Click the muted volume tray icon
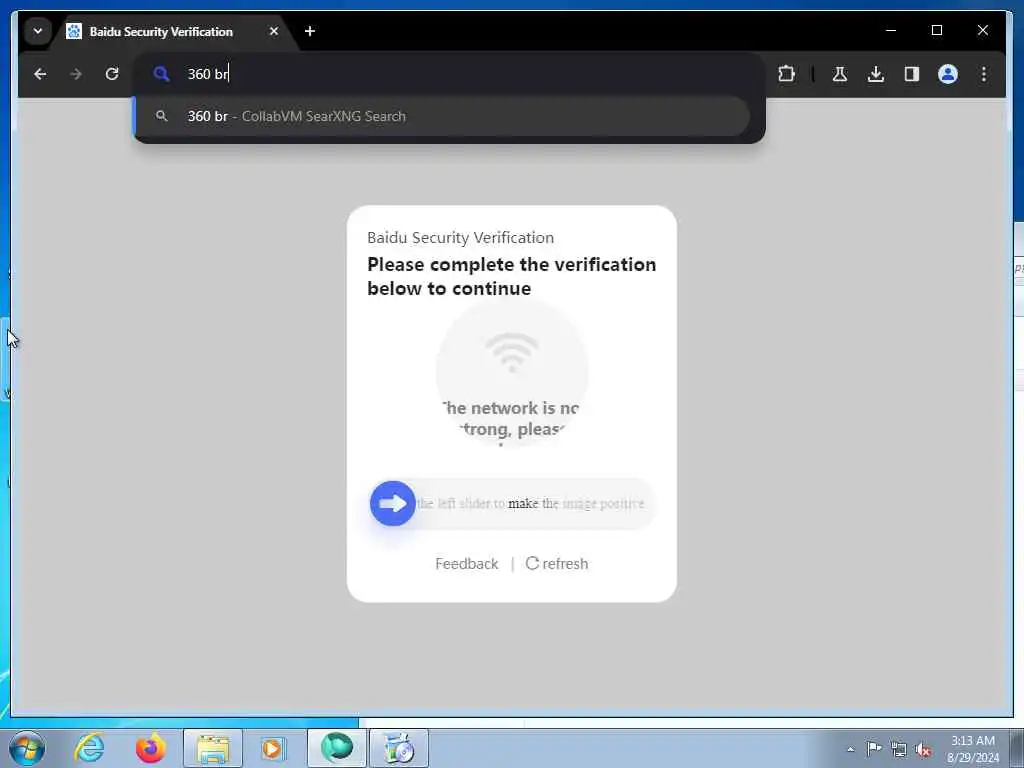The image size is (1024, 768). click(x=923, y=750)
